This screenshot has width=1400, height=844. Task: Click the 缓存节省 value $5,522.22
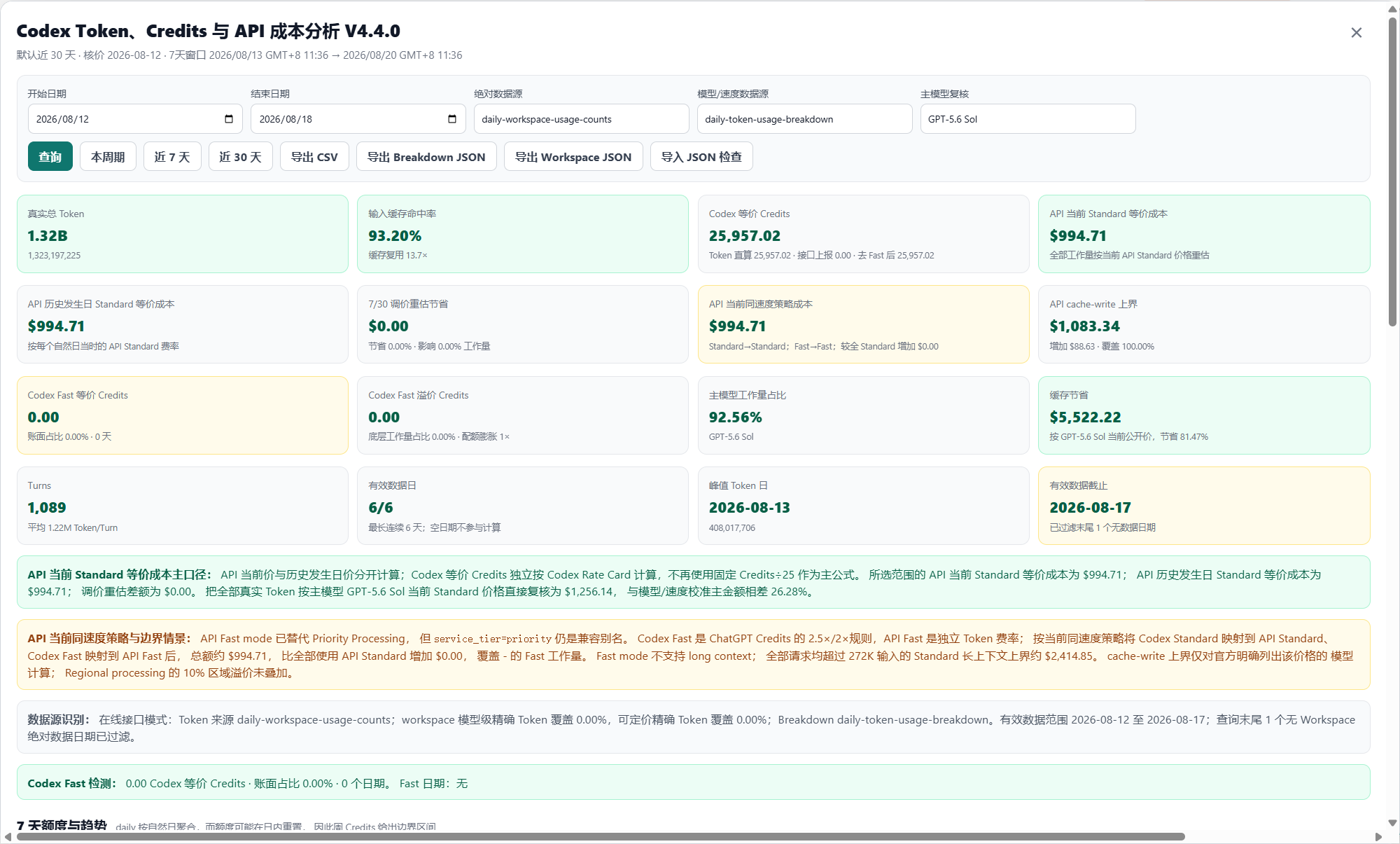pyautogui.click(x=1085, y=417)
